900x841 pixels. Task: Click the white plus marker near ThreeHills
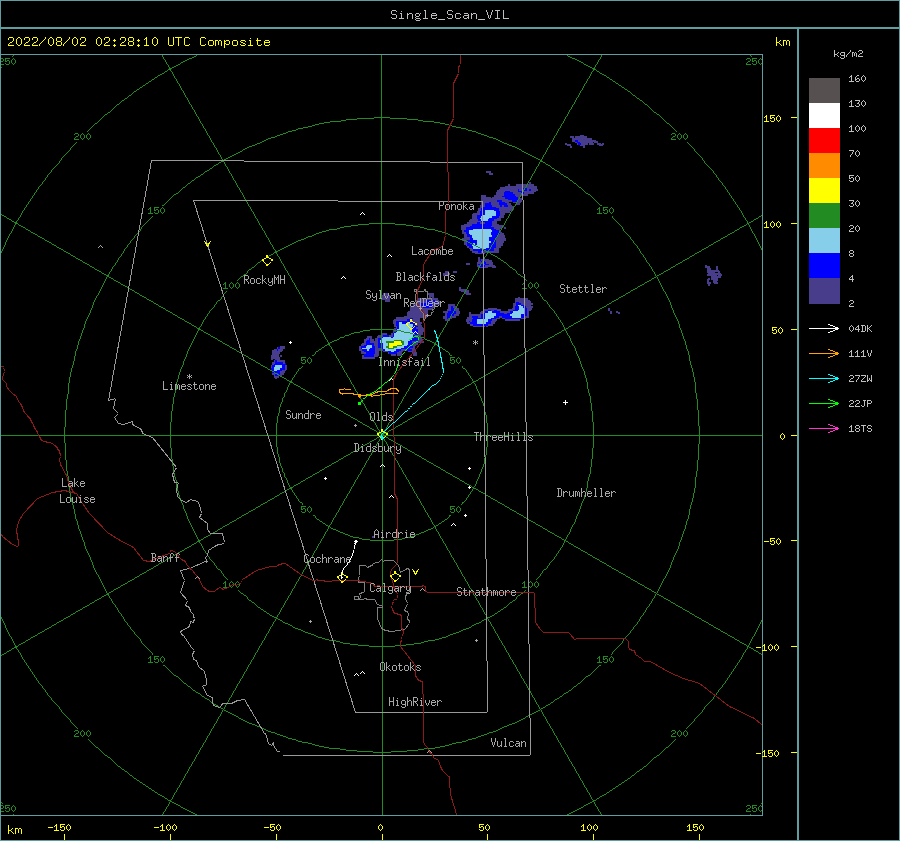[565, 402]
